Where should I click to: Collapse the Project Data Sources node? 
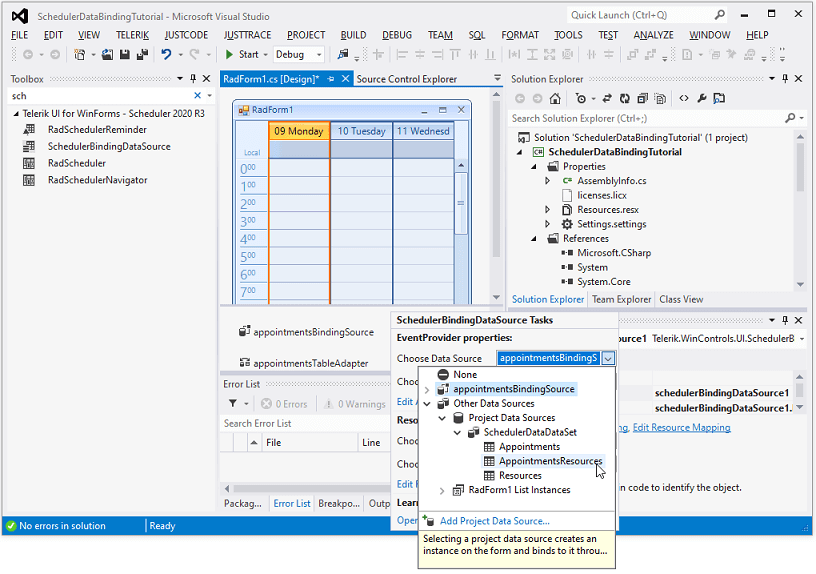442,418
